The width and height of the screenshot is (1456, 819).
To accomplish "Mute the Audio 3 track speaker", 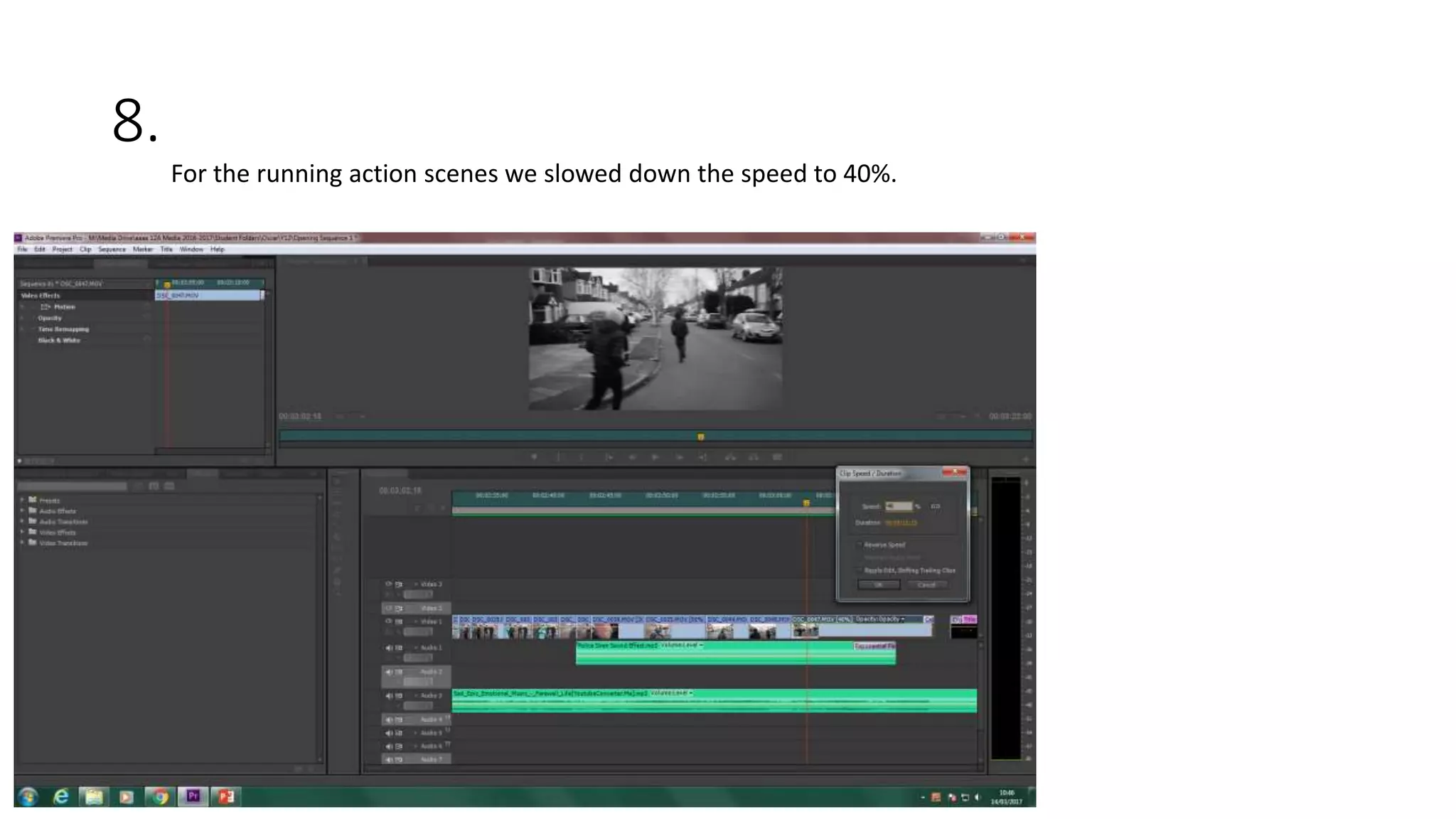I will (388, 695).
